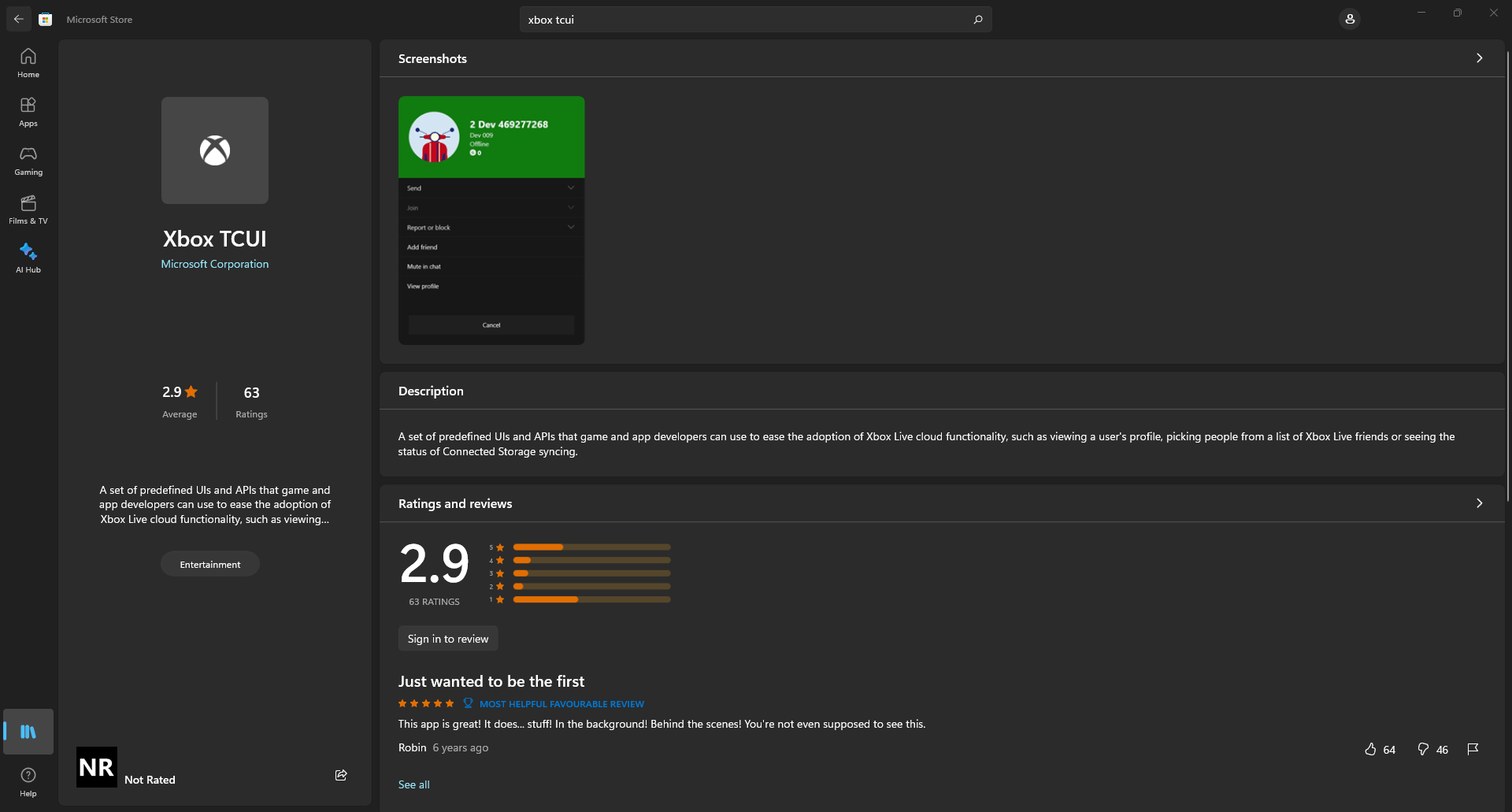The image size is (1512, 812).
Task: Open the Library icon in sidebar
Action: (x=28, y=732)
